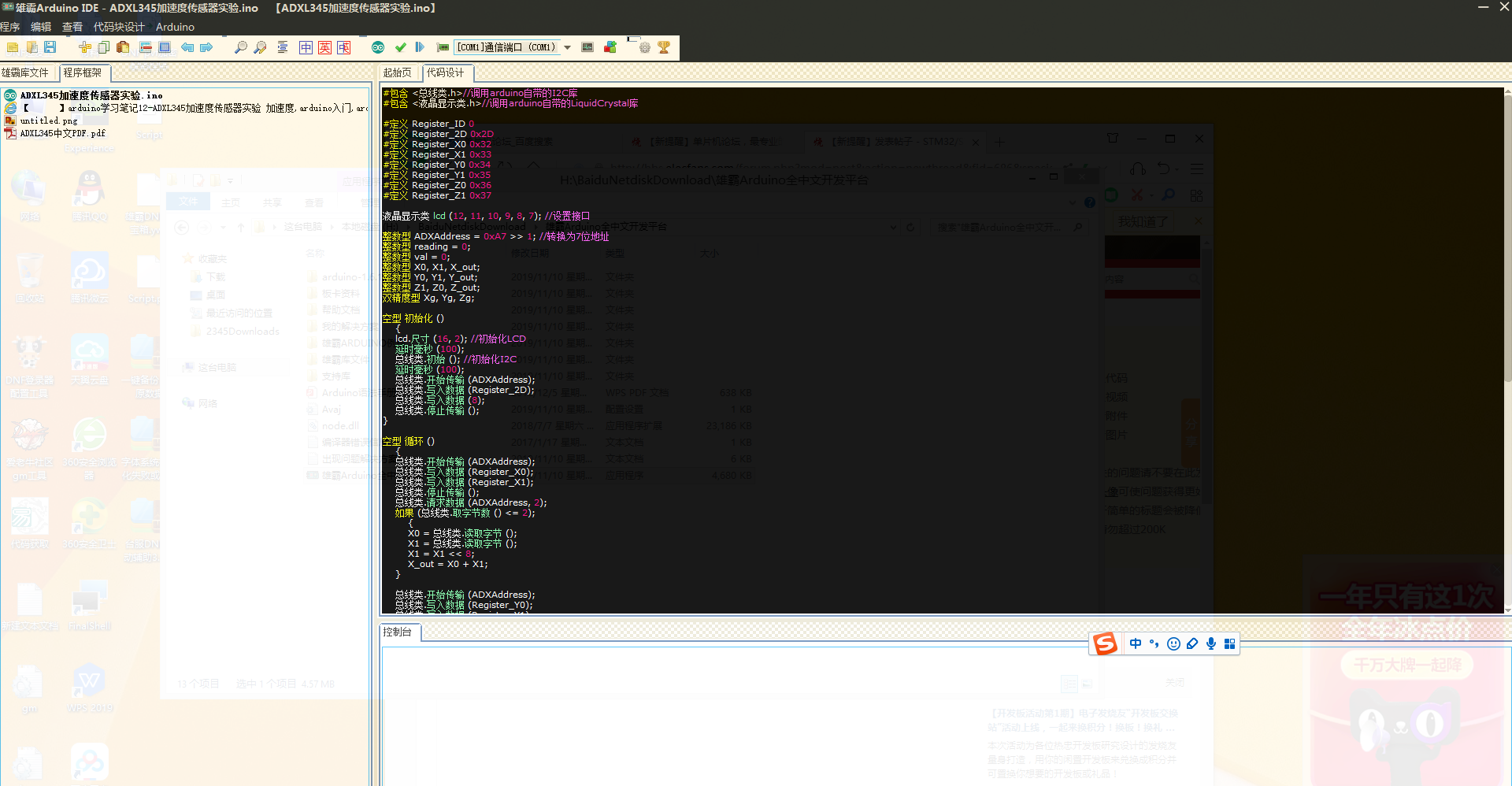
Task: Click the paste briefcase icon
Action: point(123,47)
